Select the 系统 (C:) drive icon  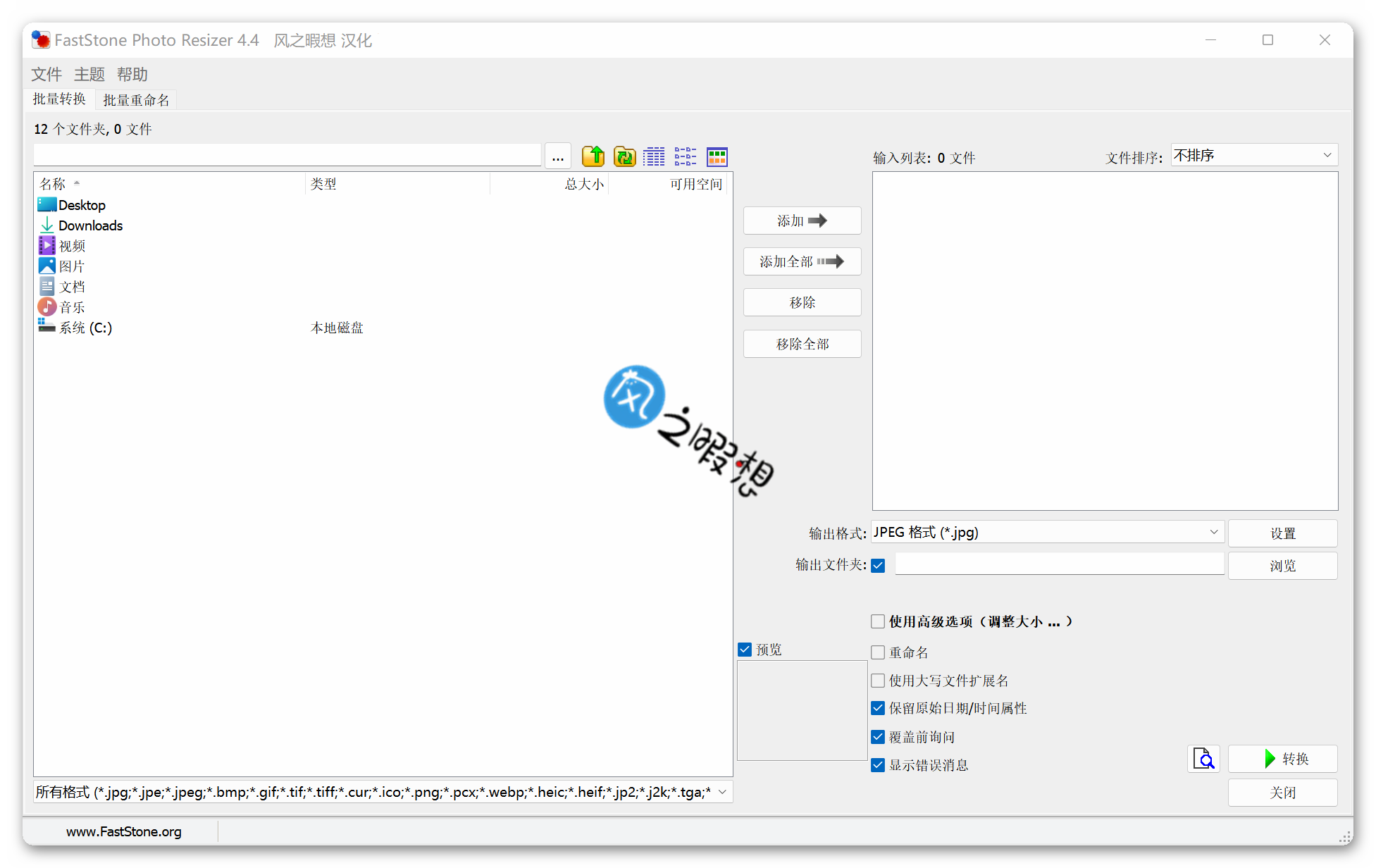[47, 326]
